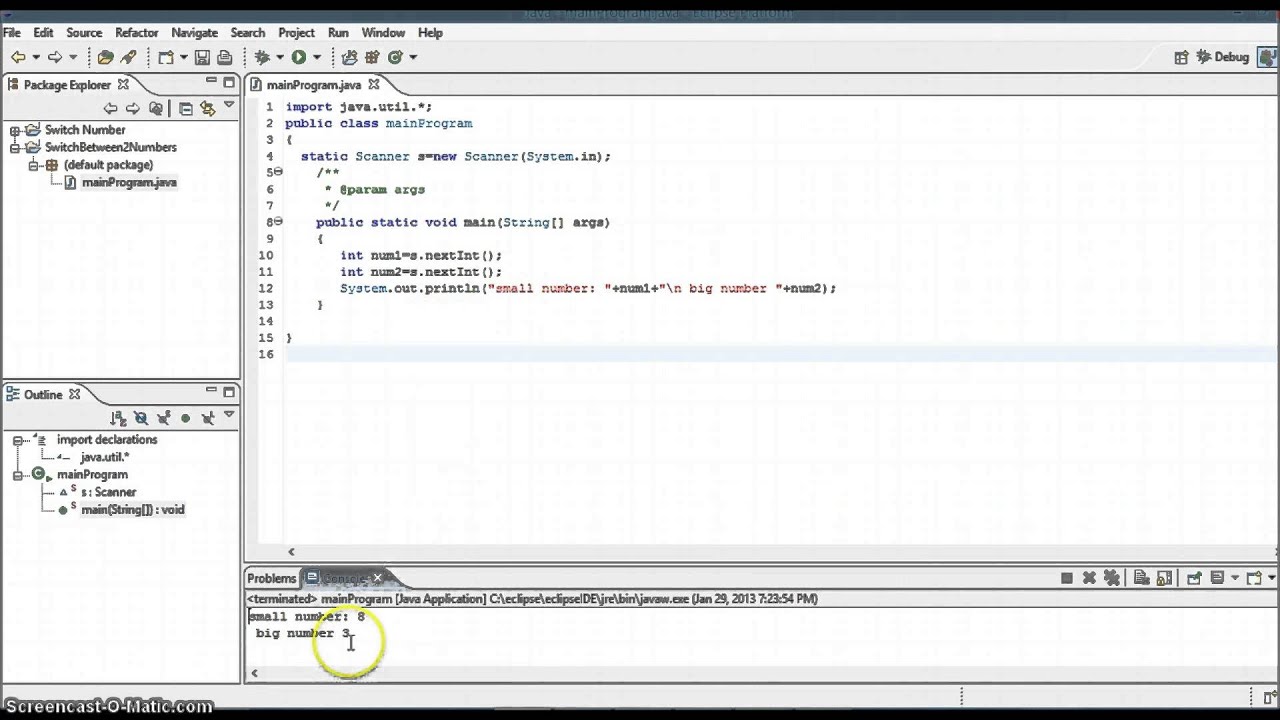Click editor horizontal scrollbar left arrow
This screenshot has width=1280, height=720.
(291, 551)
